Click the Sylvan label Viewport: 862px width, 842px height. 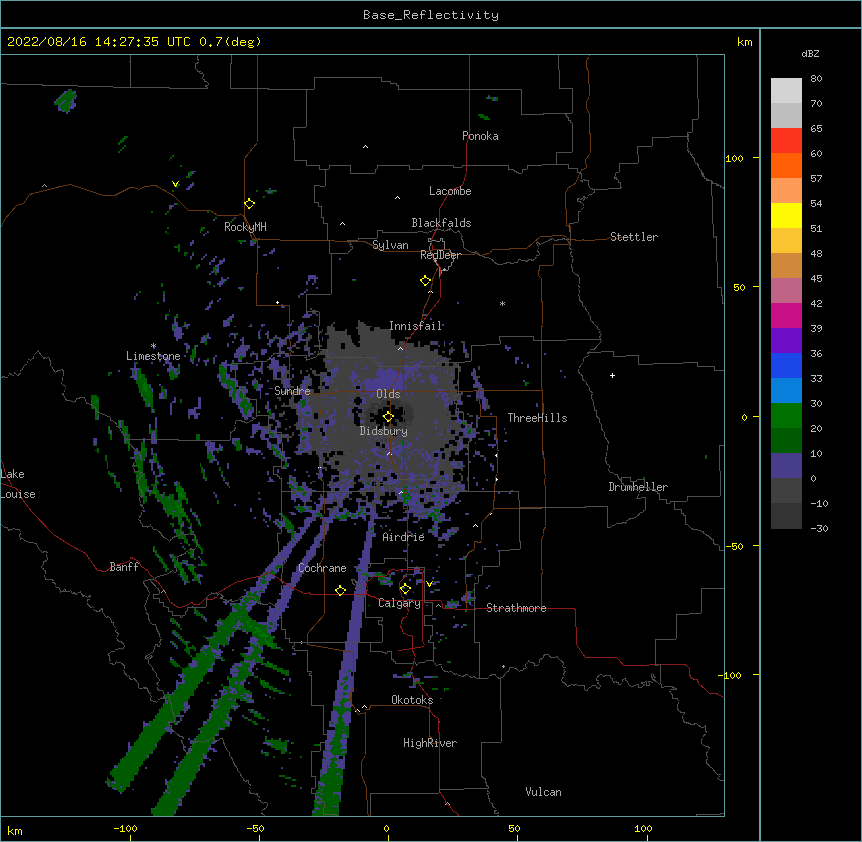pyautogui.click(x=390, y=245)
